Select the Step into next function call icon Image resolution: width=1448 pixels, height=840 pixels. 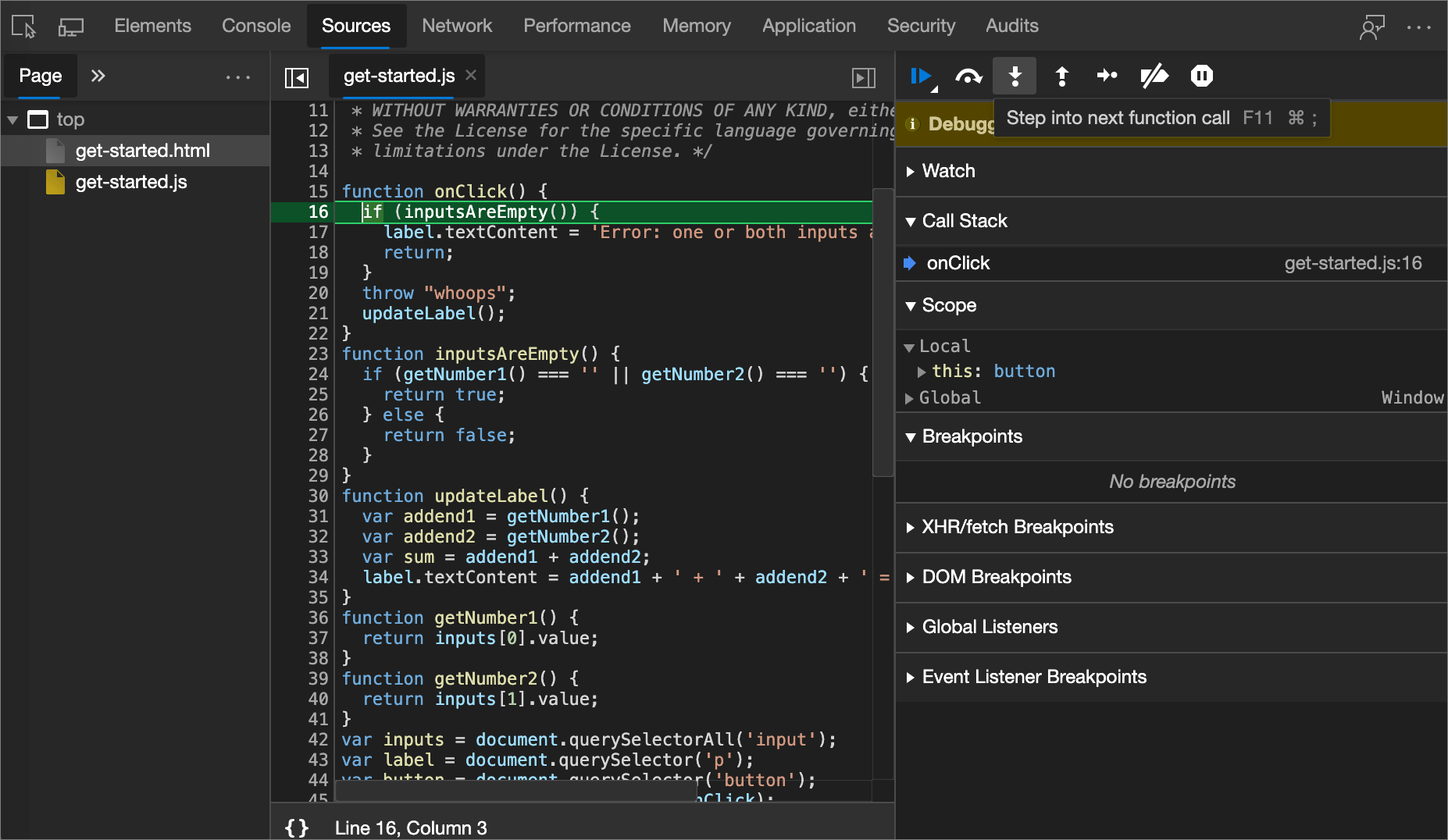pyautogui.click(x=1015, y=76)
